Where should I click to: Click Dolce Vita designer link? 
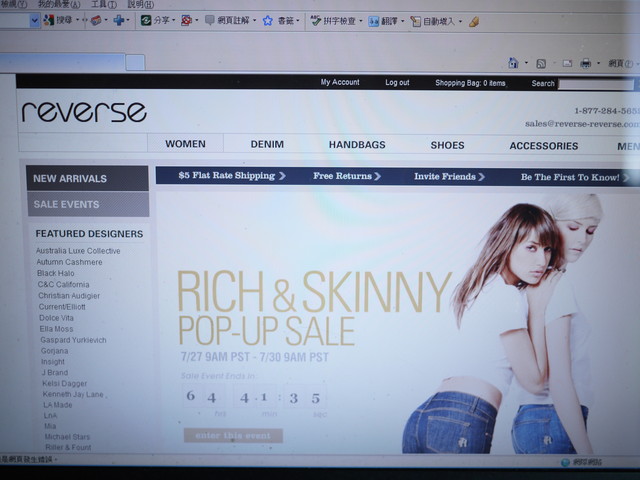click(x=56, y=318)
